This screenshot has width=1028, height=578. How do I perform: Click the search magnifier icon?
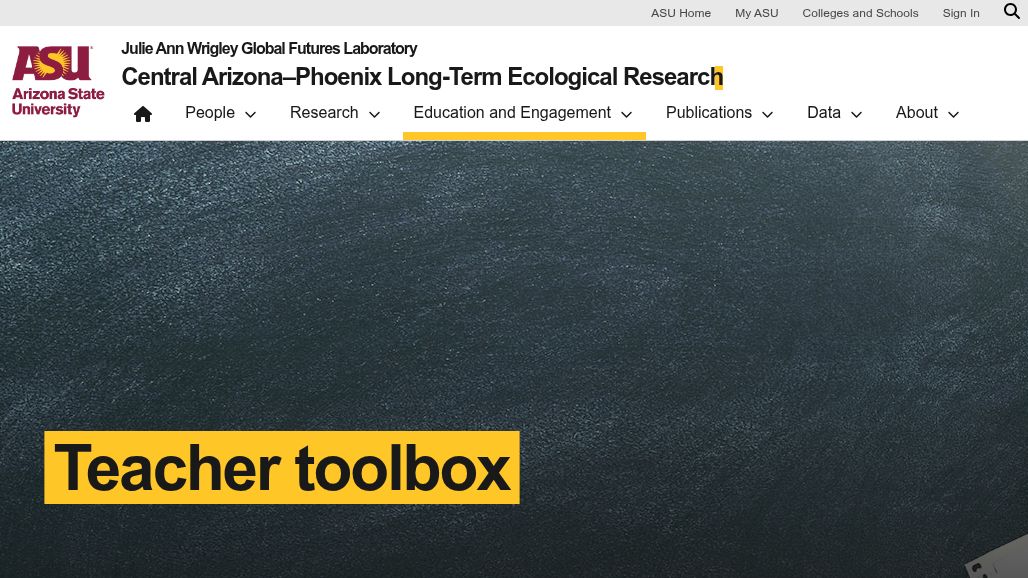1011,11
